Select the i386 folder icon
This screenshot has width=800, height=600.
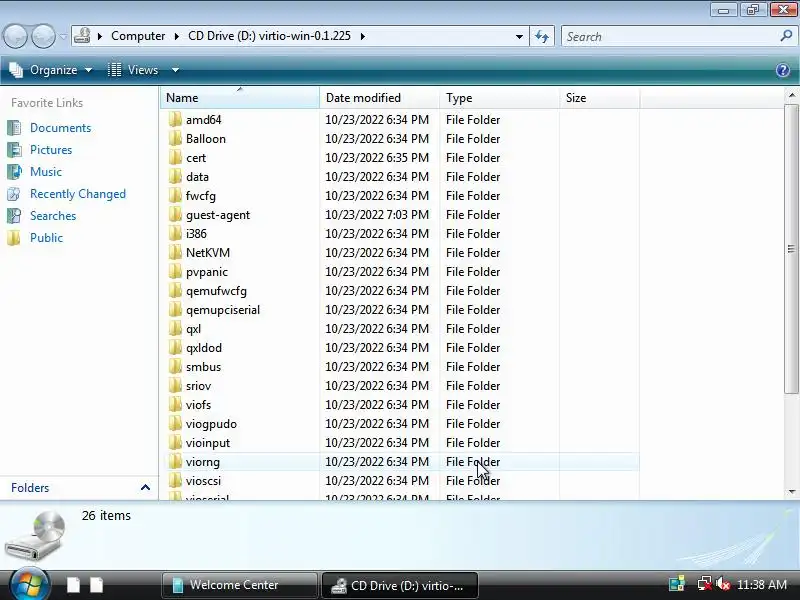175,234
